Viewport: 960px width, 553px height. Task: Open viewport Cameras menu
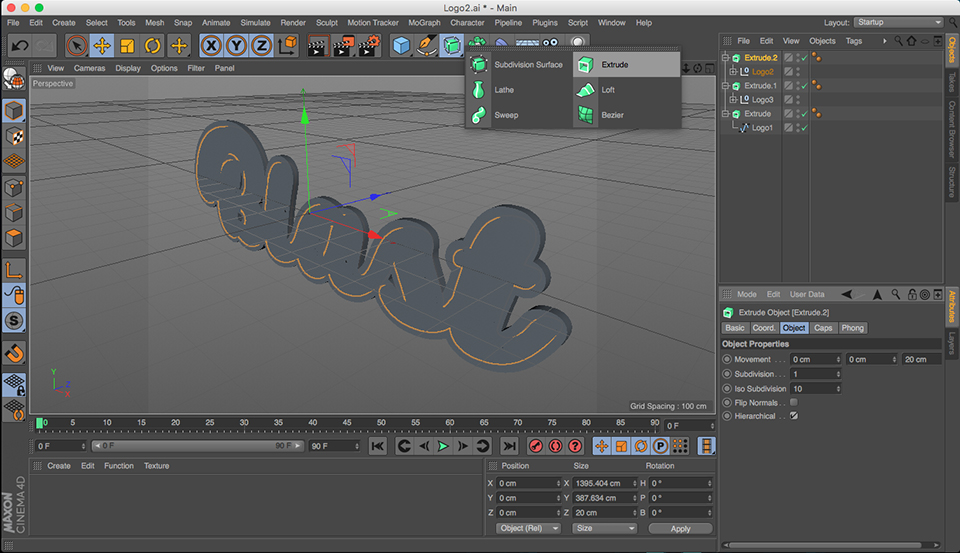click(89, 68)
